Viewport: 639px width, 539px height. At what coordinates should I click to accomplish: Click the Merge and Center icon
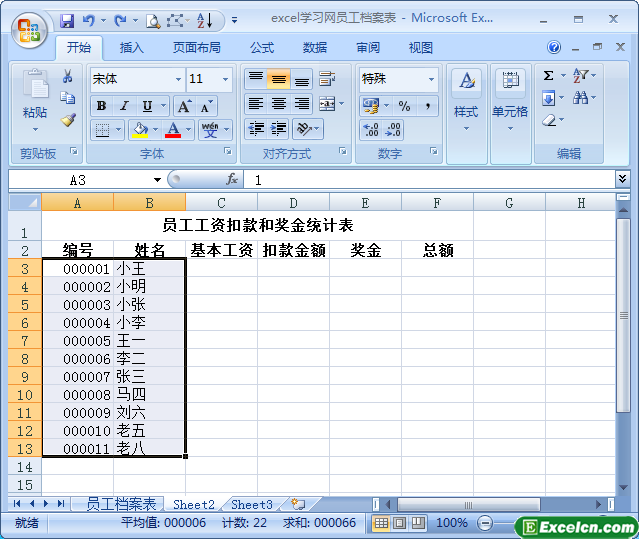point(326,104)
